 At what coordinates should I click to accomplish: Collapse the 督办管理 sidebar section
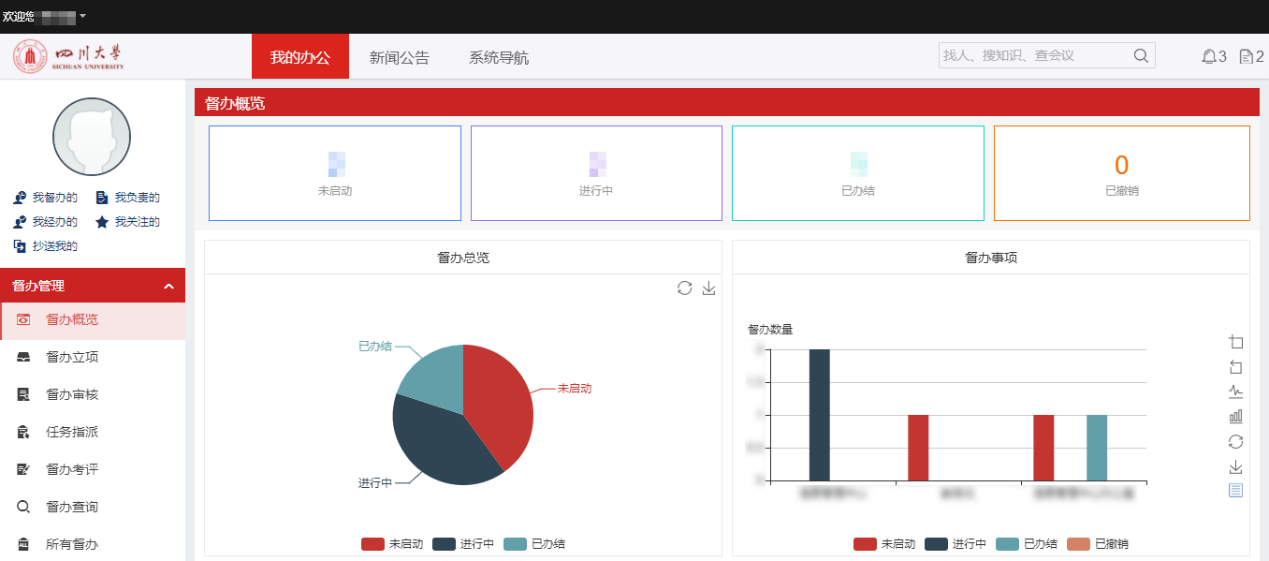click(x=168, y=286)
